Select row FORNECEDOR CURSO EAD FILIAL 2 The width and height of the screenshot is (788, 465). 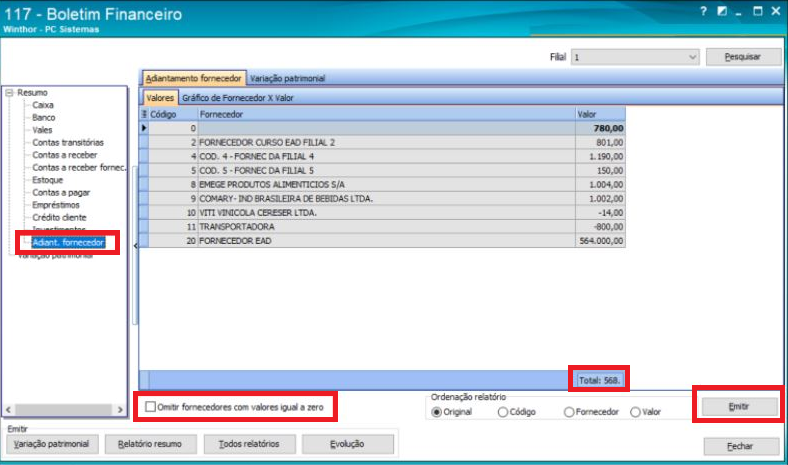382,142
